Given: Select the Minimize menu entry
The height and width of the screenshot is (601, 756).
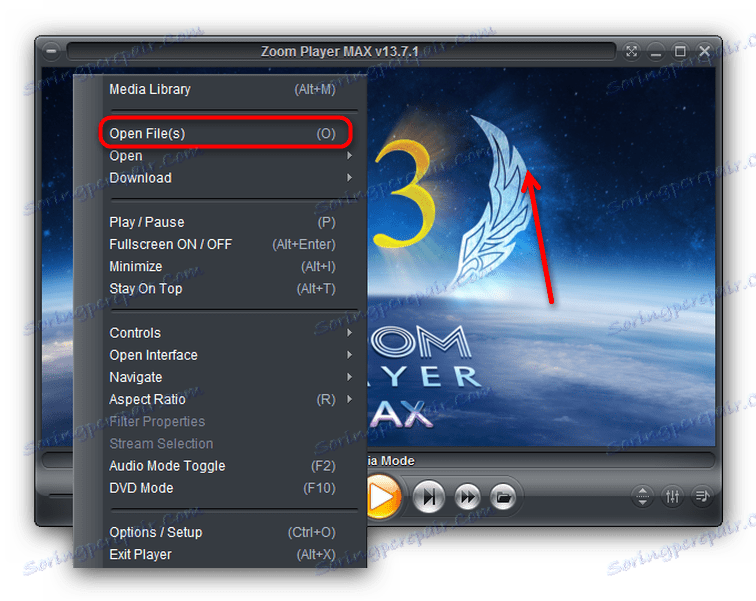Looking at the screenshot, I should click(x=222, y=267).
